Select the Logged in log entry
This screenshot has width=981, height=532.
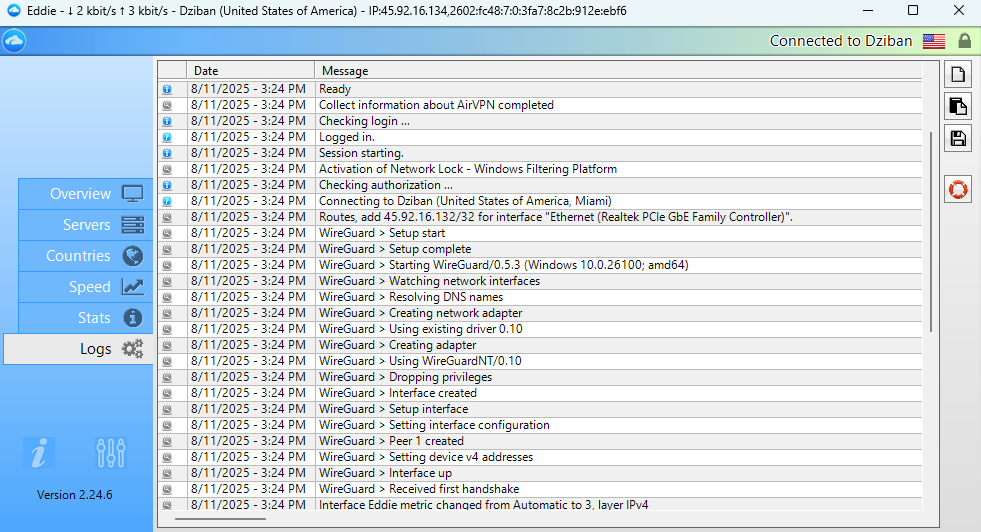tap(540, 137)
